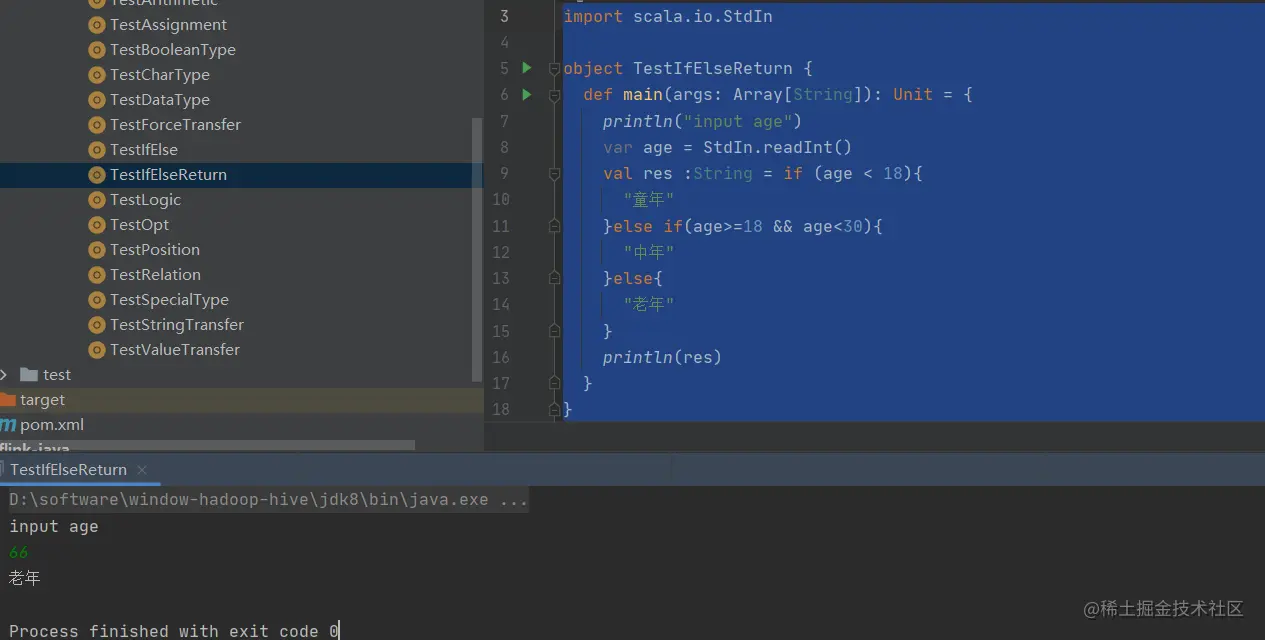Select TestDataType file

(160, 100)
